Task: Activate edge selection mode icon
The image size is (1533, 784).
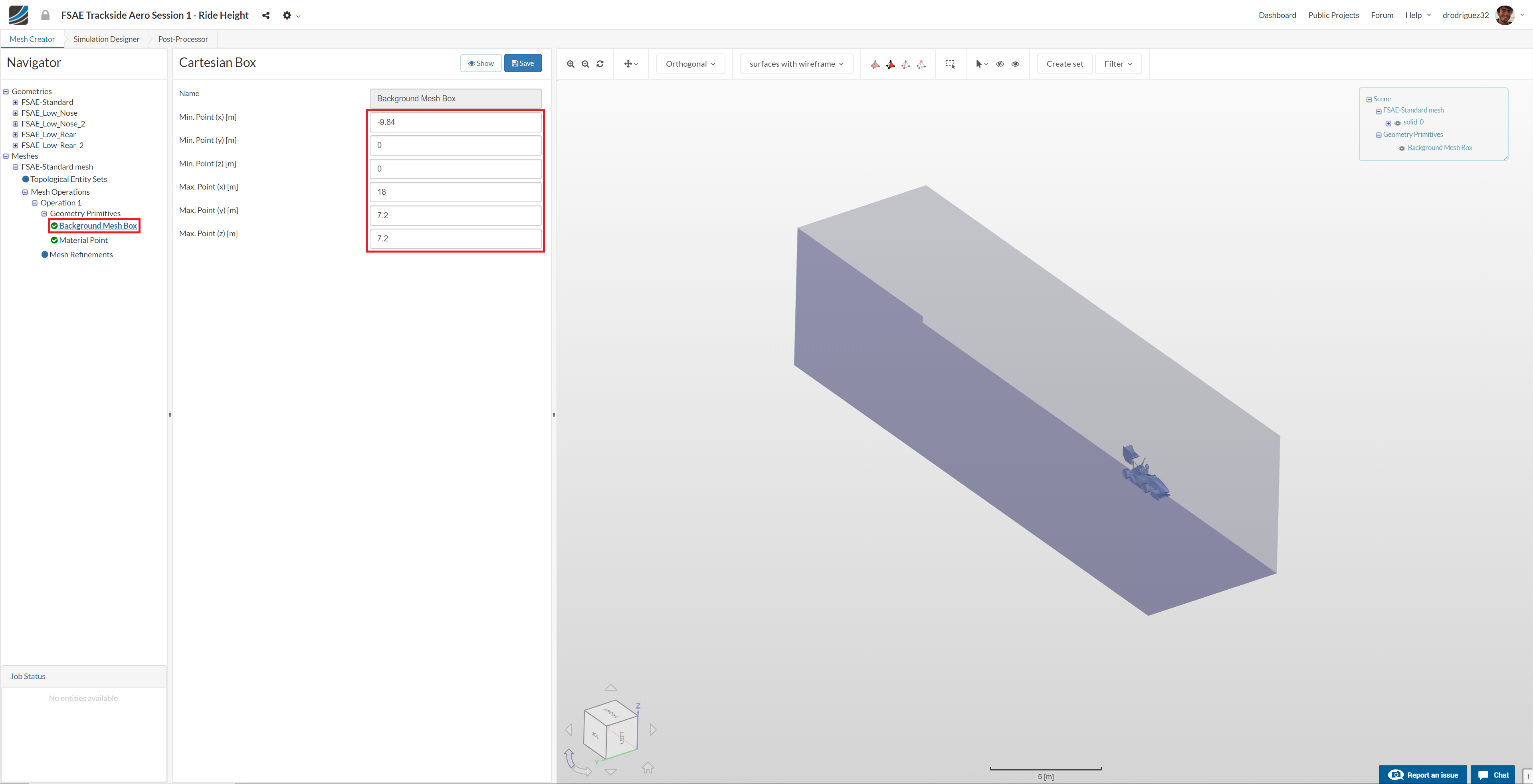Action: (x=906, y=64)
